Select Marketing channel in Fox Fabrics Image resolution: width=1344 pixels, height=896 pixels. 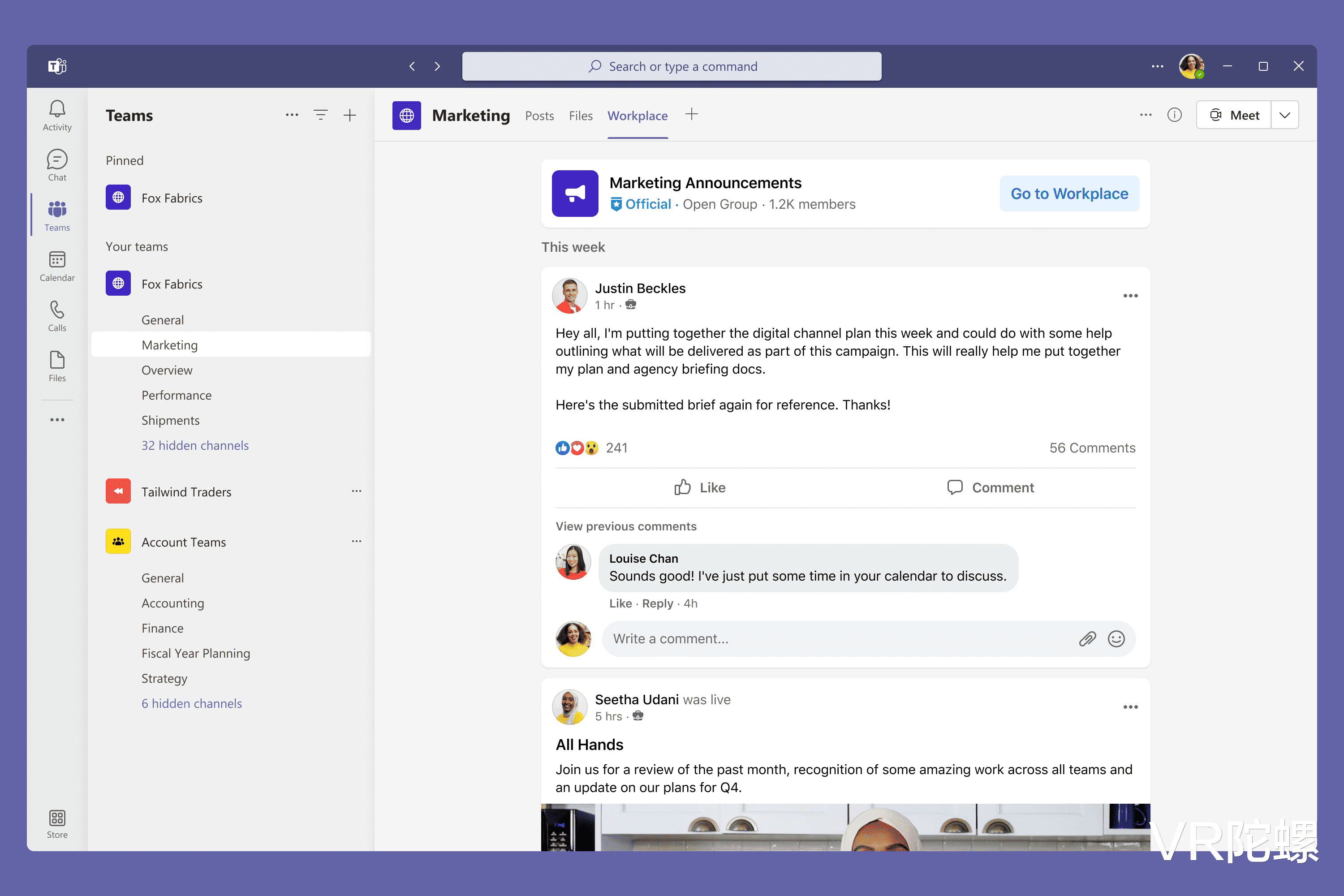click(168, 344)
